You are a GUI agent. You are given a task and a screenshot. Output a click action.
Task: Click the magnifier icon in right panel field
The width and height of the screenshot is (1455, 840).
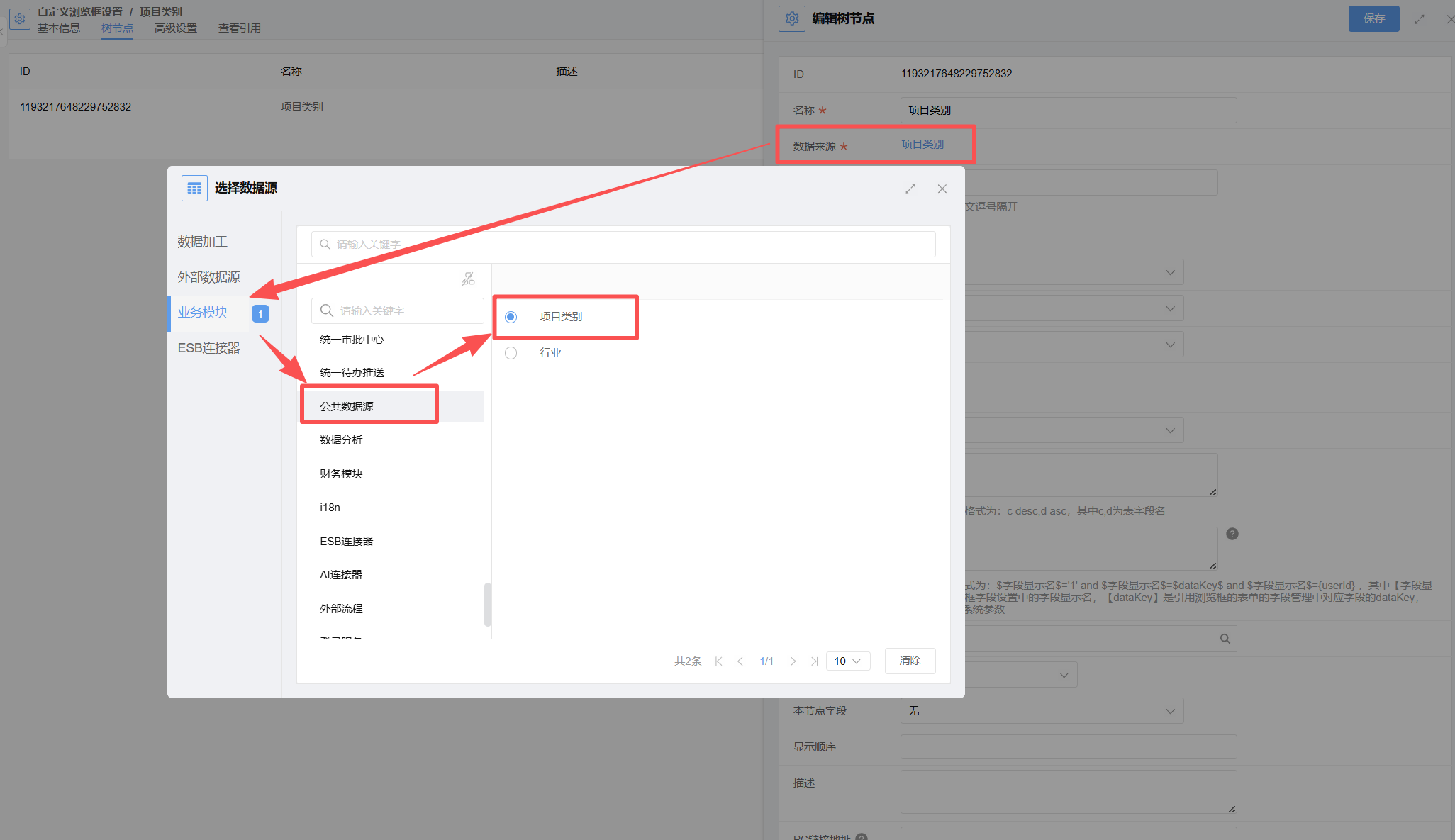1225,639
